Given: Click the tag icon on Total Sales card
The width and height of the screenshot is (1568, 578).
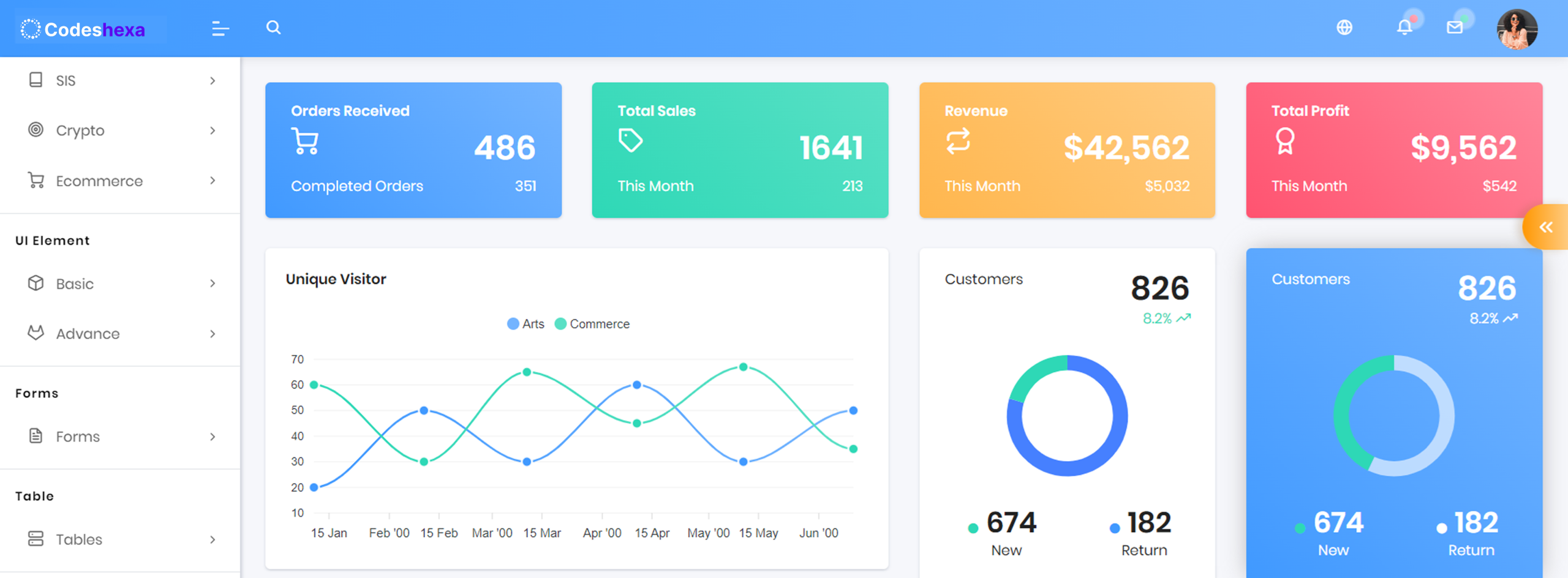Looking at the screenshot, I should [631, 140].
